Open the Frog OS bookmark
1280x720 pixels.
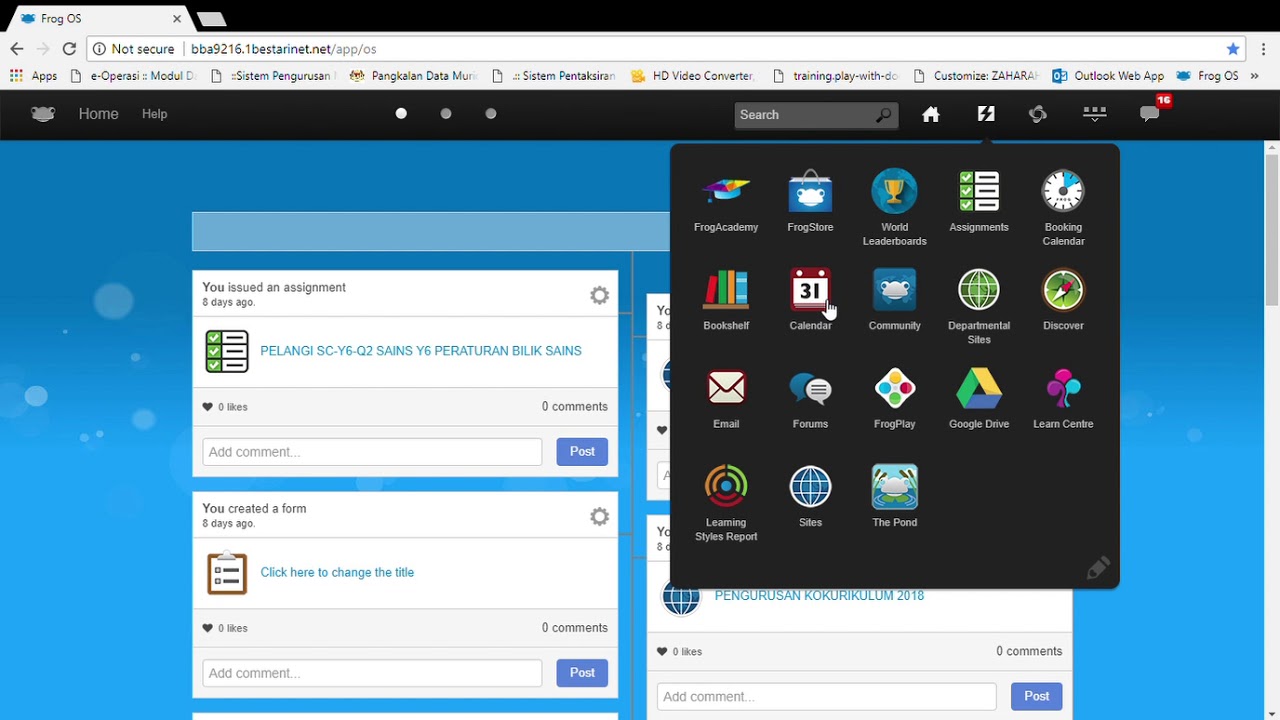[x=1207, y=76]
